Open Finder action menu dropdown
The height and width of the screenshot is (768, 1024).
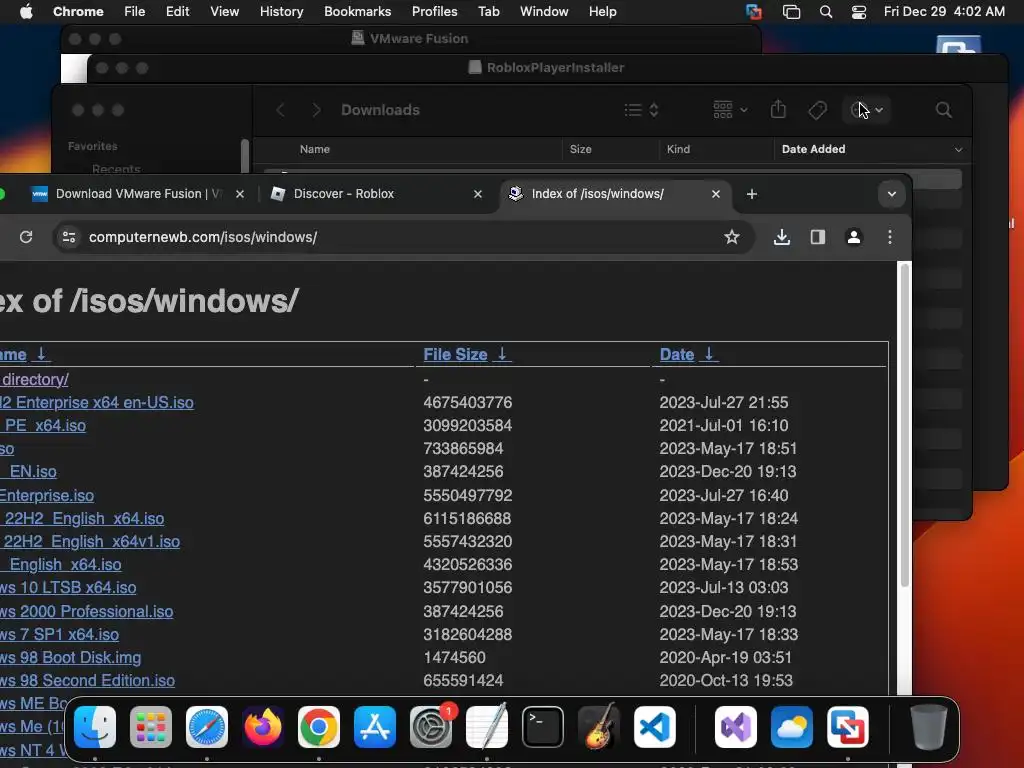click(x=867, y=110)
